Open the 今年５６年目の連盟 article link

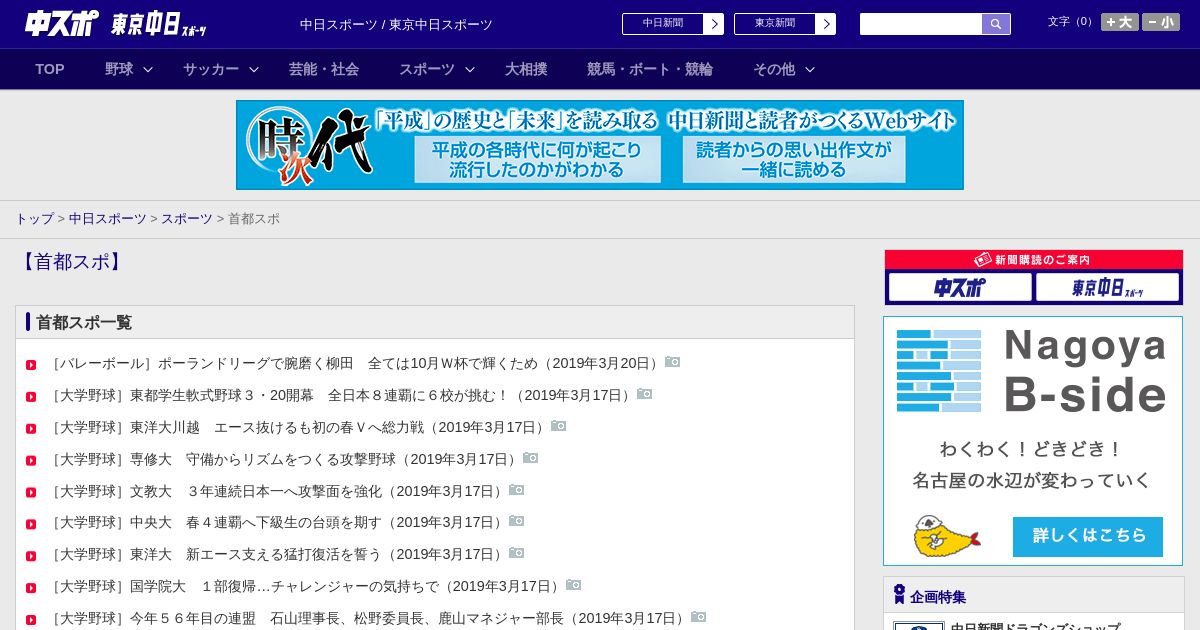pyautogui.click(x=369, y=618)
